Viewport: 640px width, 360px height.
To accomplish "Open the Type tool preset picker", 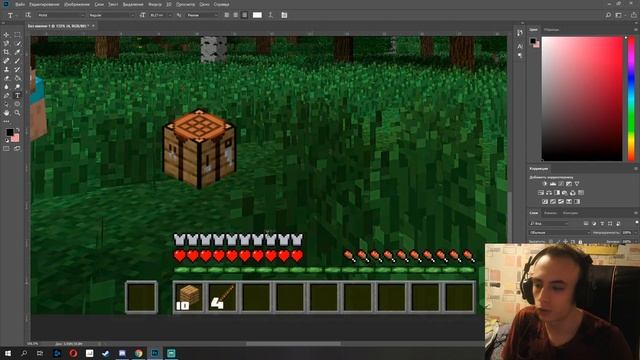I will 11,15.
